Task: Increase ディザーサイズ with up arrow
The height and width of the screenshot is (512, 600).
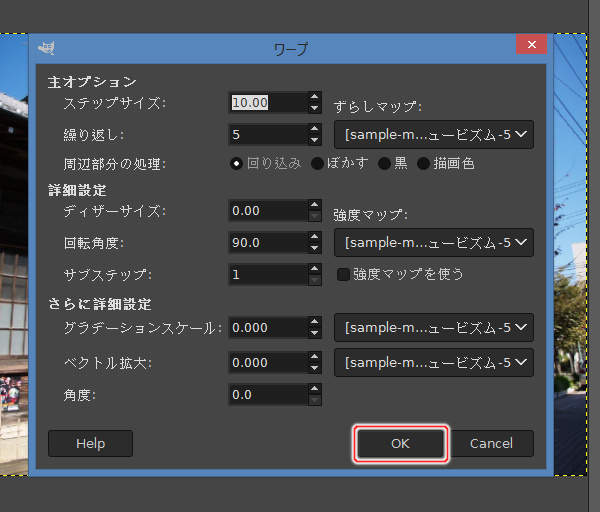Action: click(315, 205)
